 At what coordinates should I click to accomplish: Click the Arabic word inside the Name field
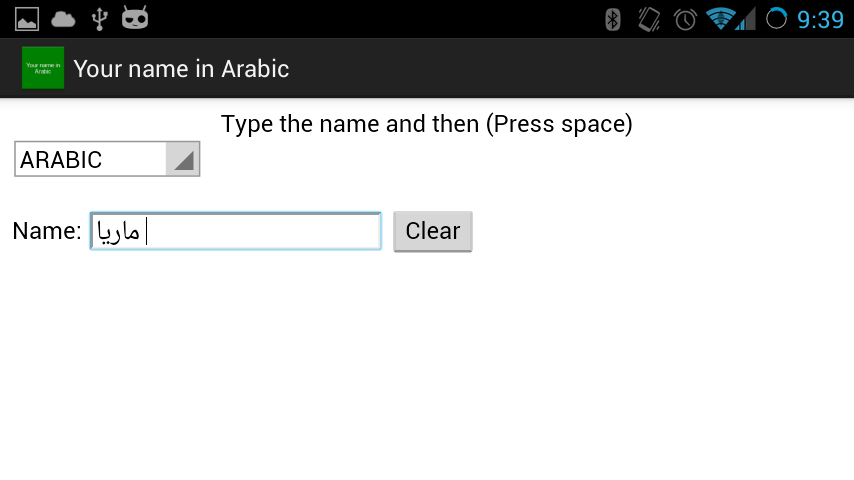(118, 232)
